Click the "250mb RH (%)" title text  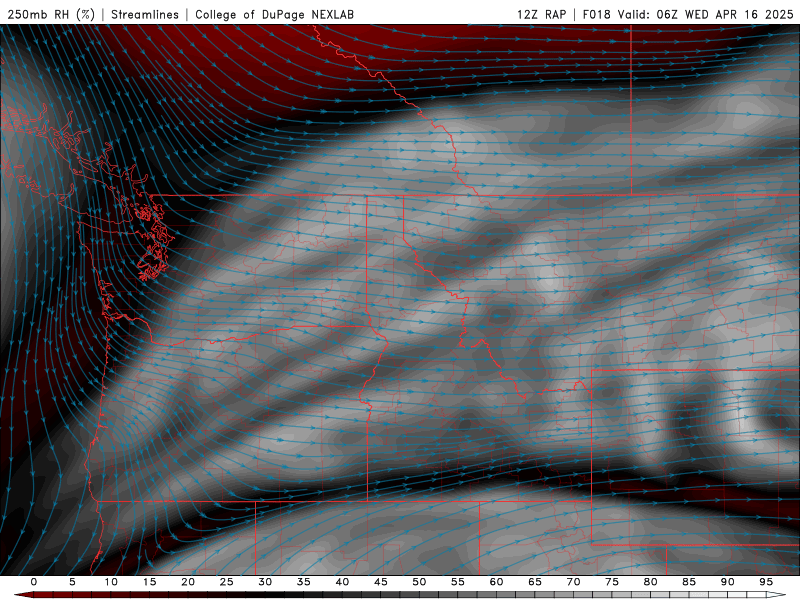(x=51, y=14)
